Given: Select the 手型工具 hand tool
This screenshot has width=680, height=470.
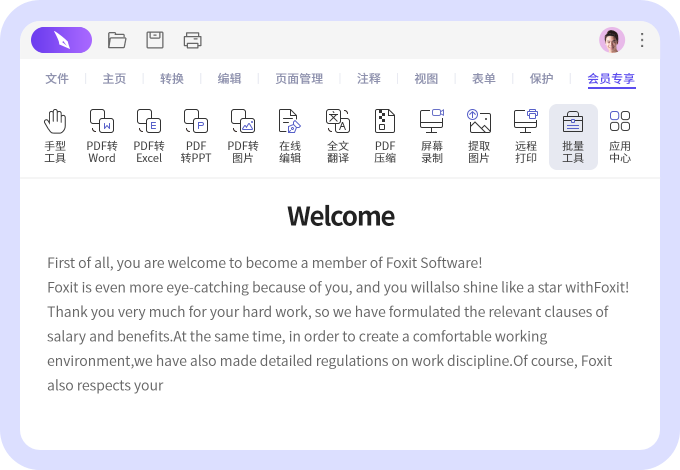Looking at the screenshot, I should pyautogui.click(x=55, y=136).
